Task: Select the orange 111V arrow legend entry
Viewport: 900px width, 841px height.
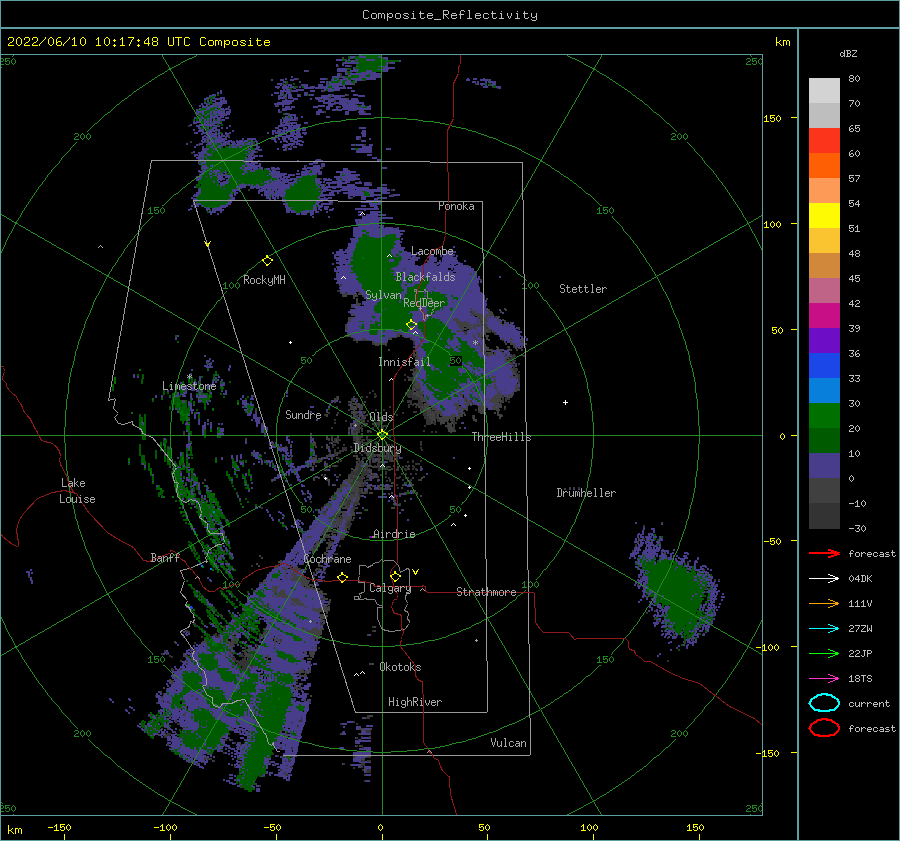Action: tap(824, 603)
